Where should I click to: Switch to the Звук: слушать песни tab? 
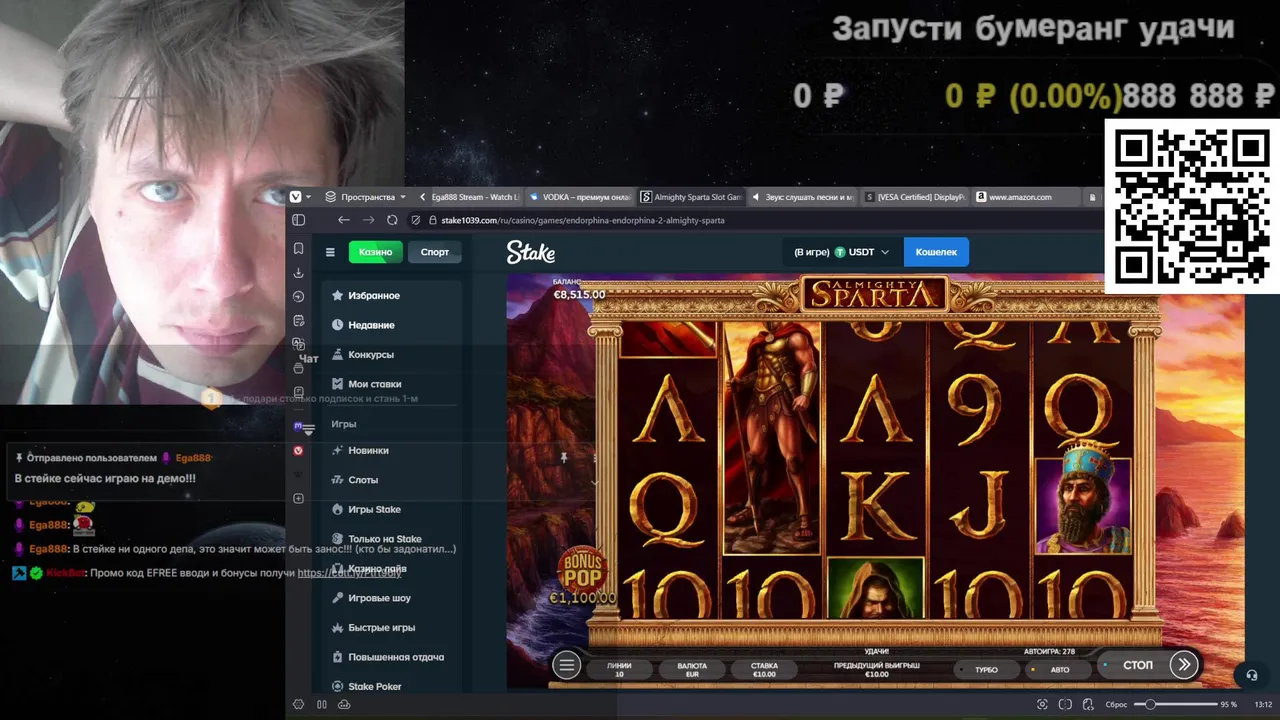[x=802, y=197]
